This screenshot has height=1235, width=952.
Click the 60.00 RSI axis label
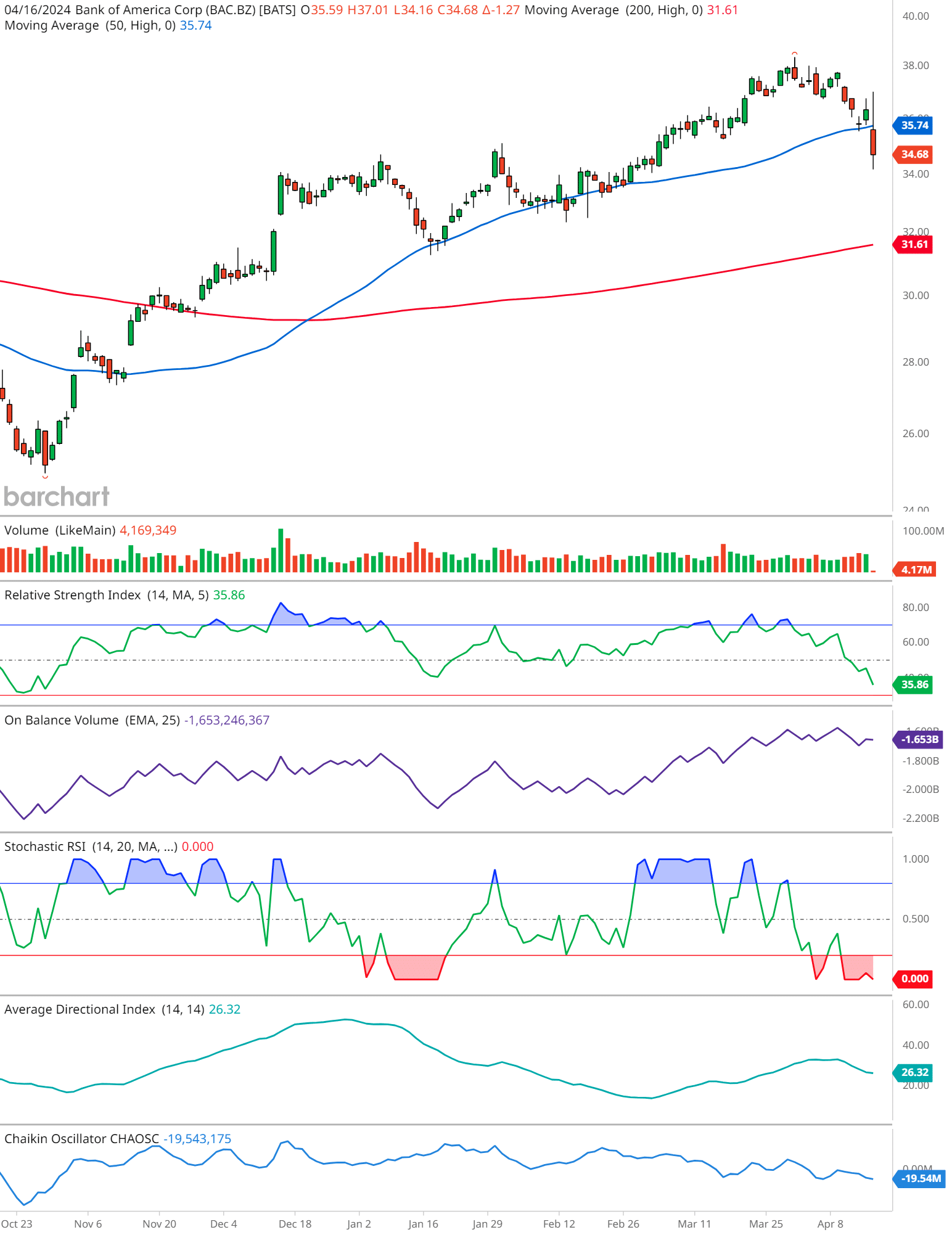point(916,642)
